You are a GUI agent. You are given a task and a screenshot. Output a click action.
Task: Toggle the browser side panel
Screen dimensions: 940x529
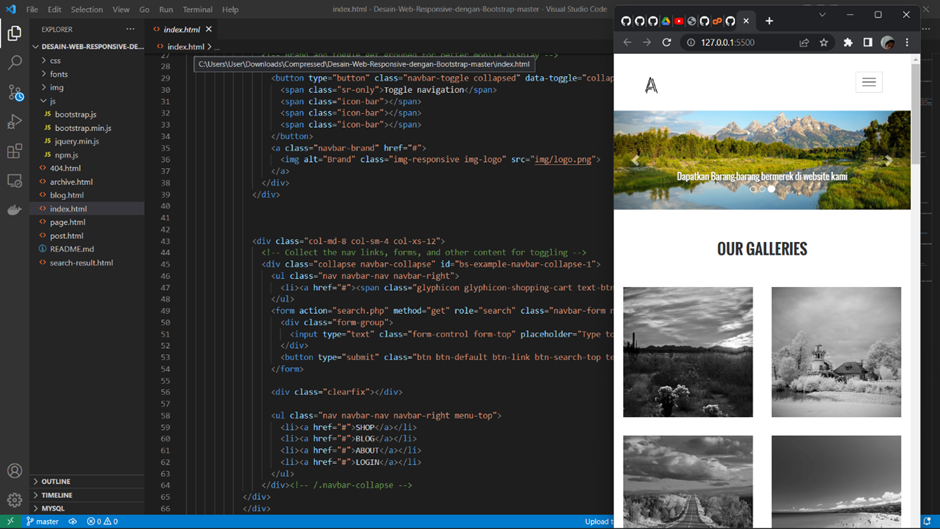point(867,43)
